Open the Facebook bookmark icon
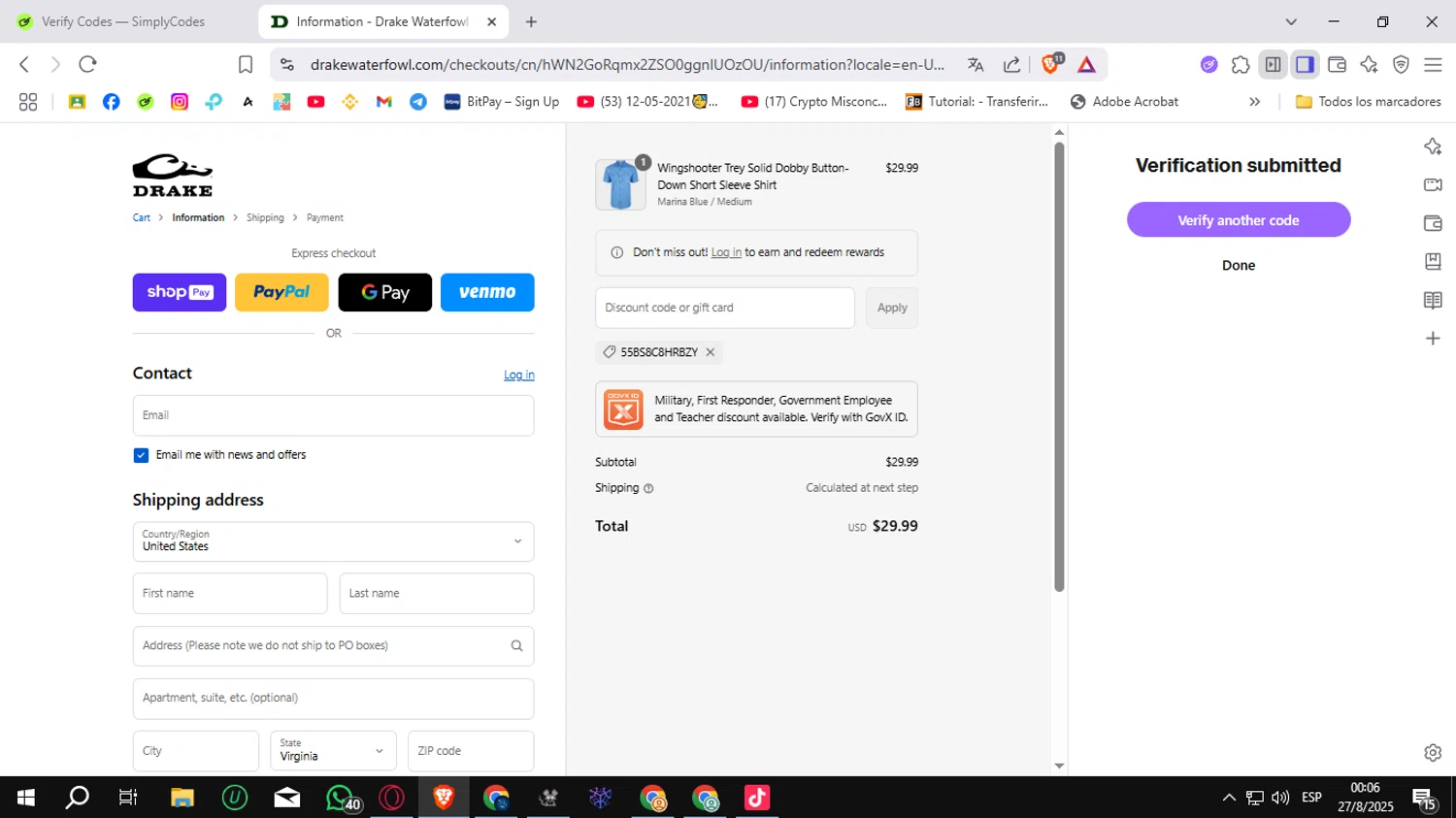 coord(112,102)
